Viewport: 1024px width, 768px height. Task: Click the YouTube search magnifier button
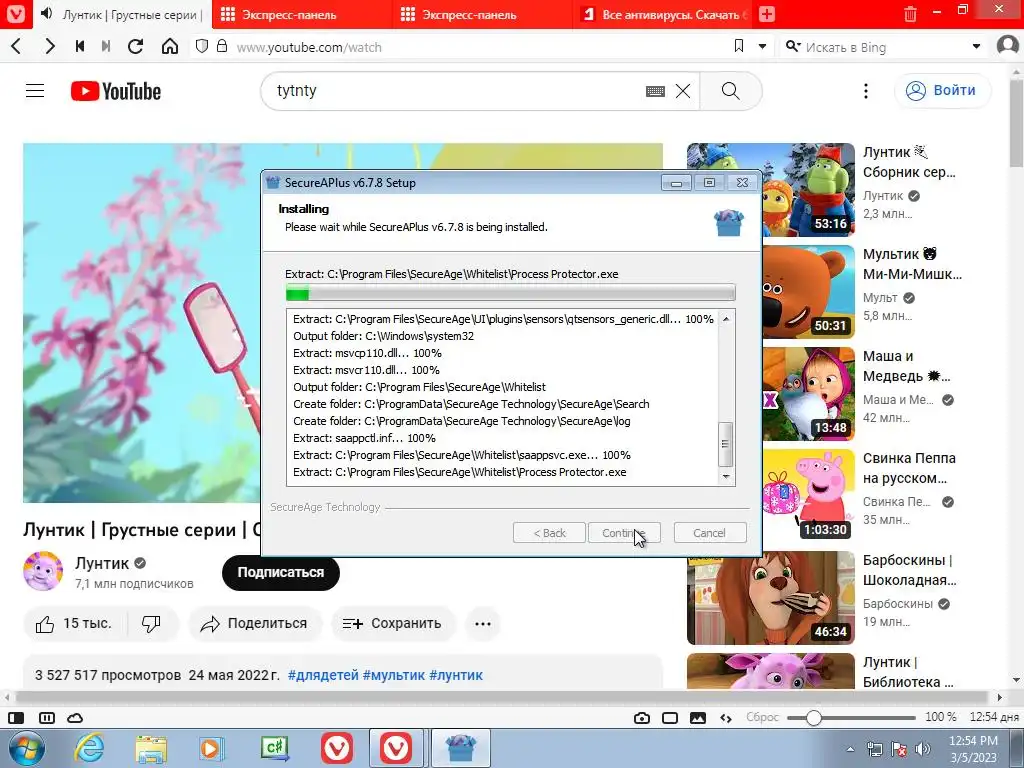731,91
